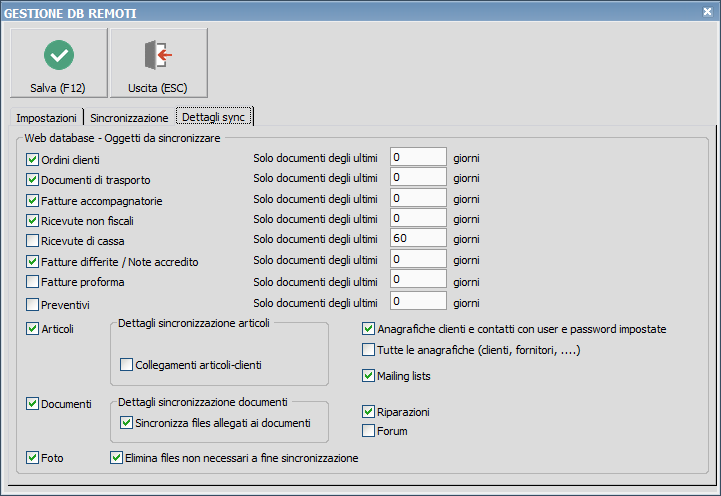
Task: Switch to the Impostazioni tab
Action: tap(46, 118)
